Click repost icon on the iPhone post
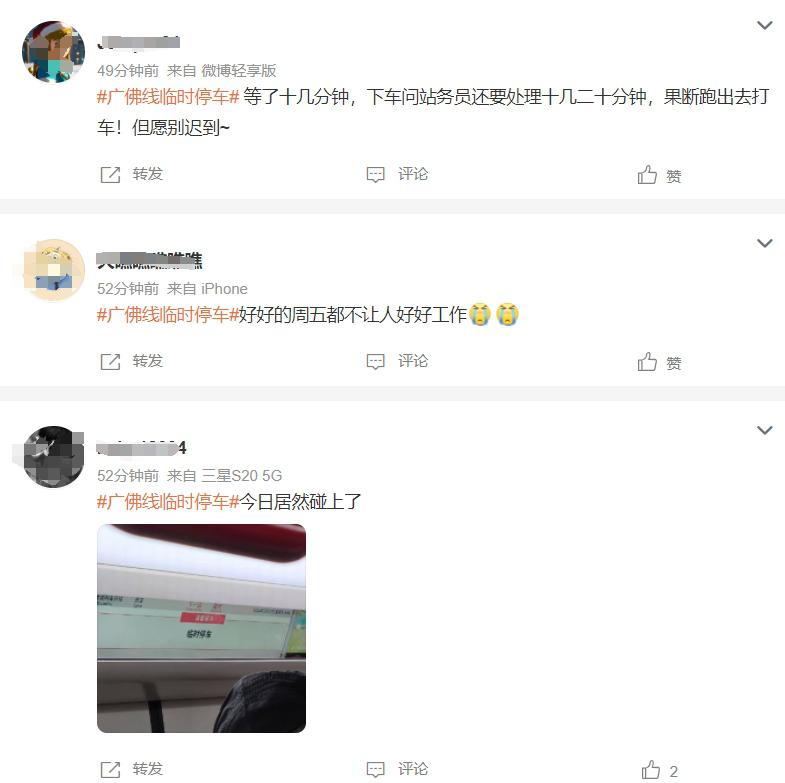The height and width of the screenshot is (783, 785). point(111,361)
